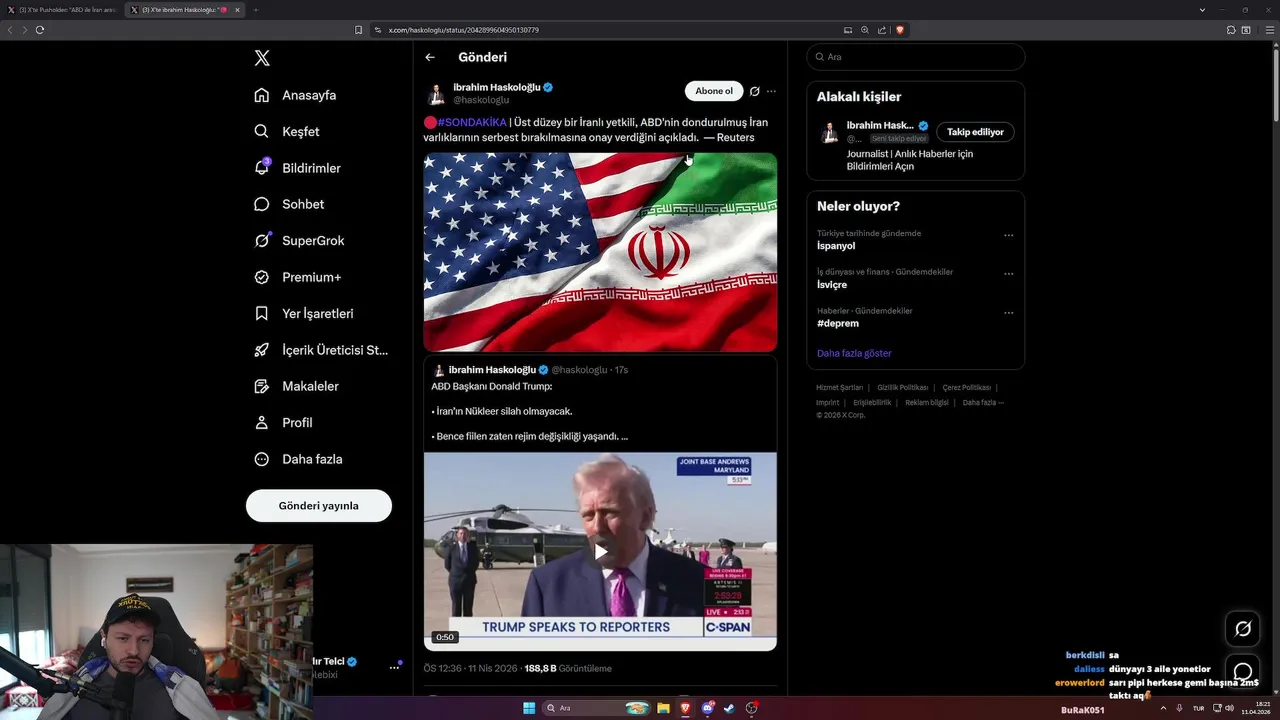Open the İspanyol trending topic
The height and width of the screenshot is (720, 1280).
836,245
